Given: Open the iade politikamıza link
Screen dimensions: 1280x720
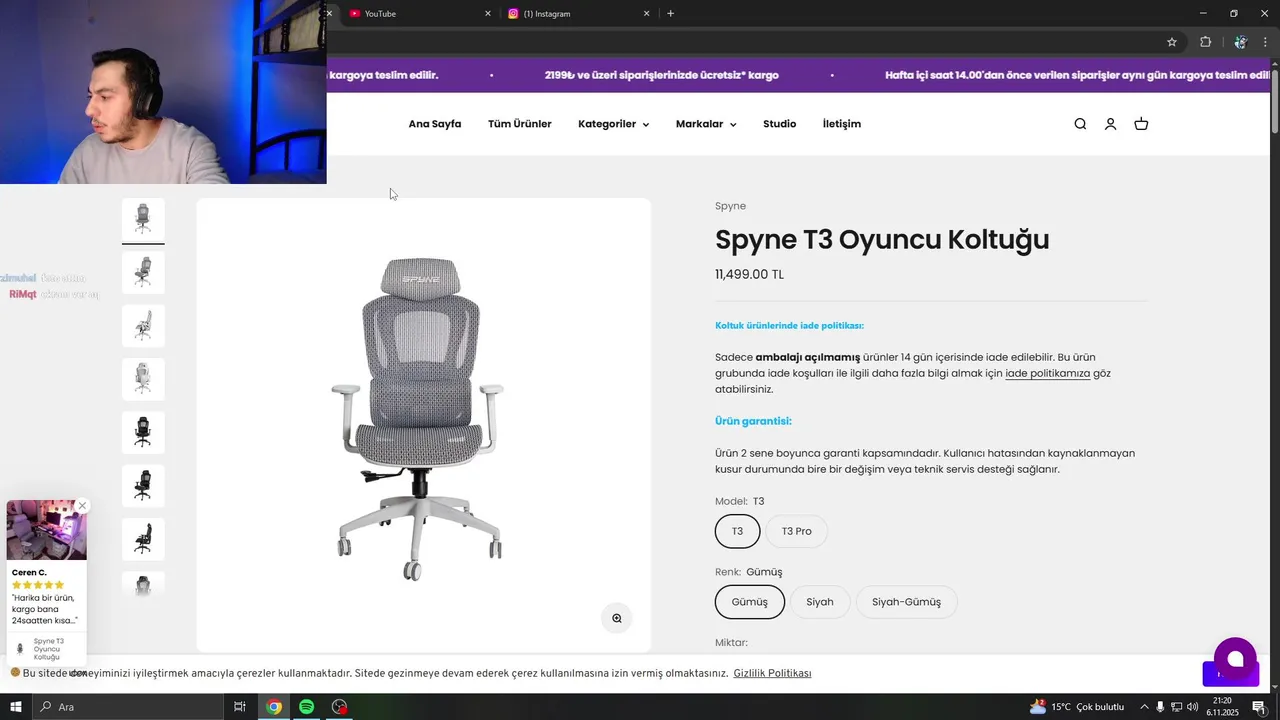Looking at the screenshot, I should (1047, 373).
